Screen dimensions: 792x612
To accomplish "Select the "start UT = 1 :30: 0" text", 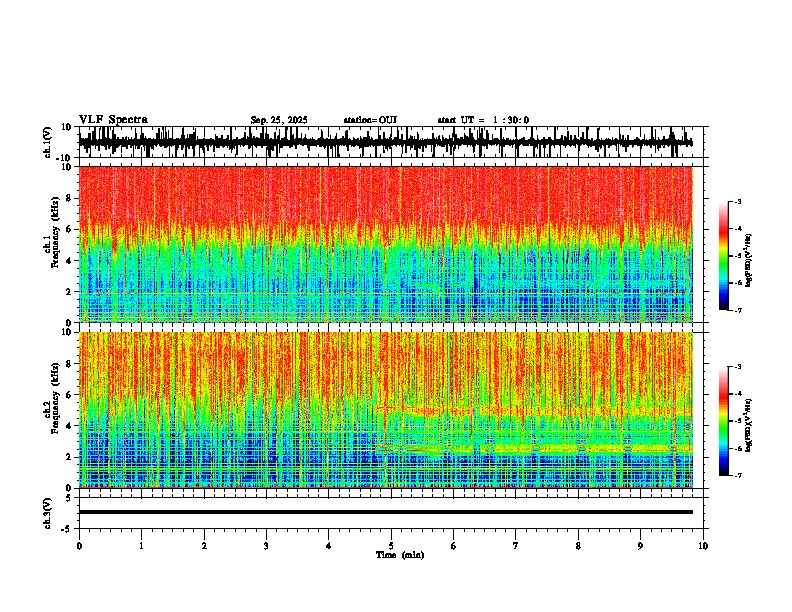I will point(483,120).
